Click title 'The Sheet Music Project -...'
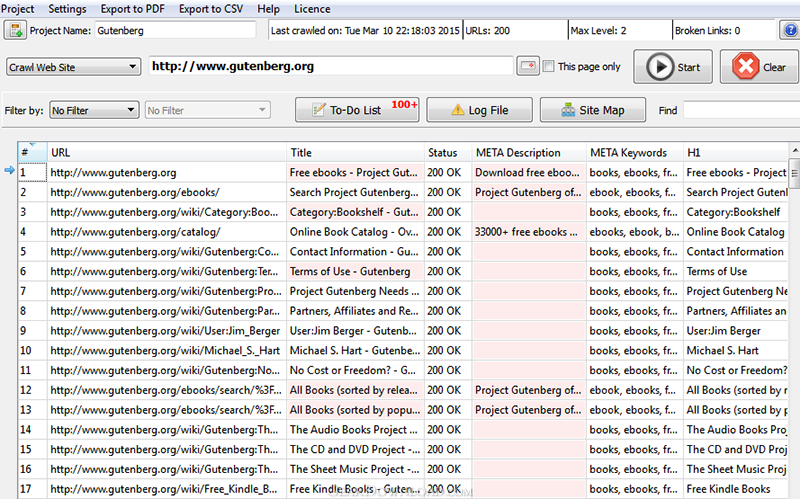This screenshot has height=499, width=800. (x=356, y=469)
